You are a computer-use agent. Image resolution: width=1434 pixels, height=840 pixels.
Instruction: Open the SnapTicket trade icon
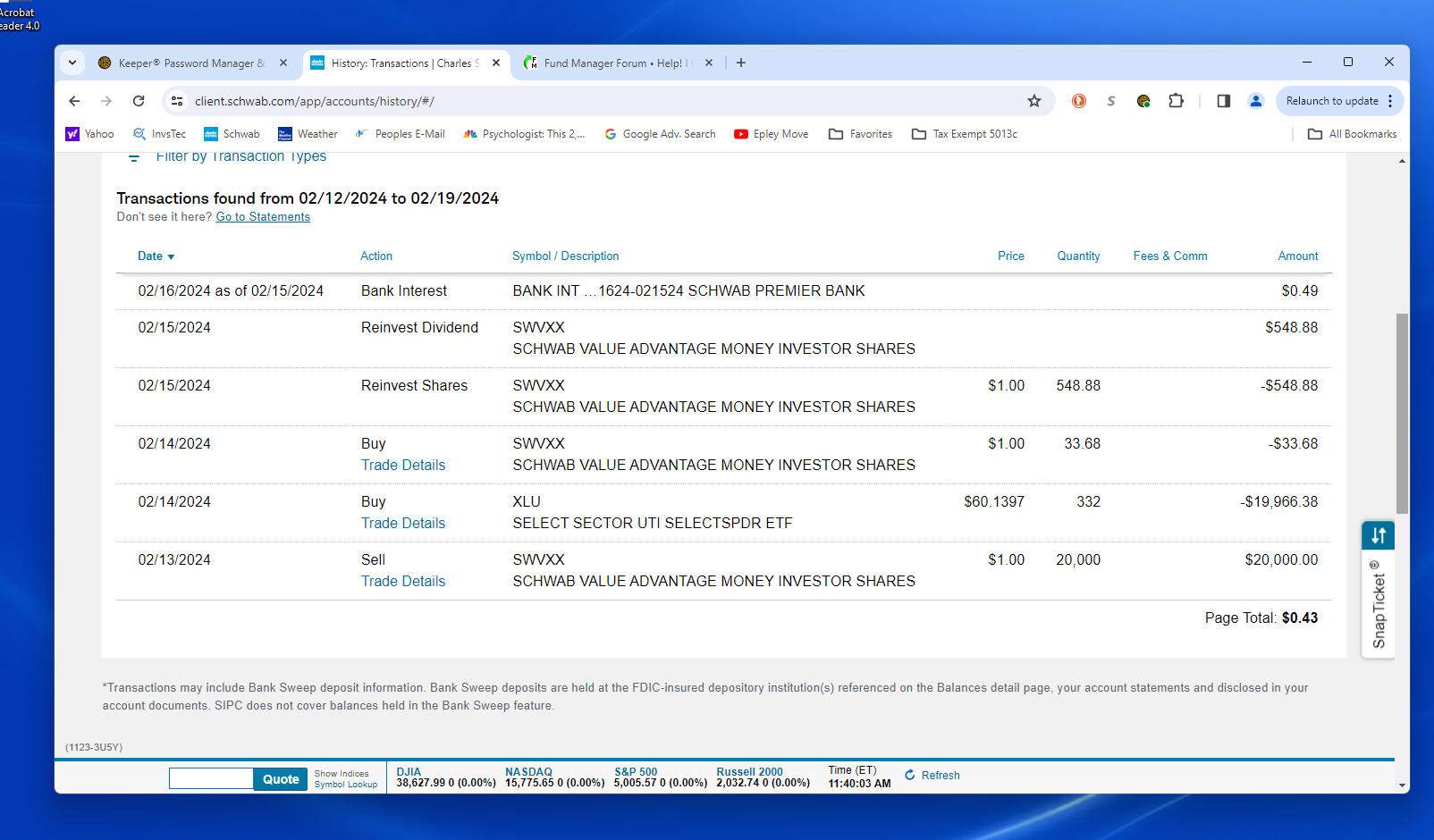1379,535
